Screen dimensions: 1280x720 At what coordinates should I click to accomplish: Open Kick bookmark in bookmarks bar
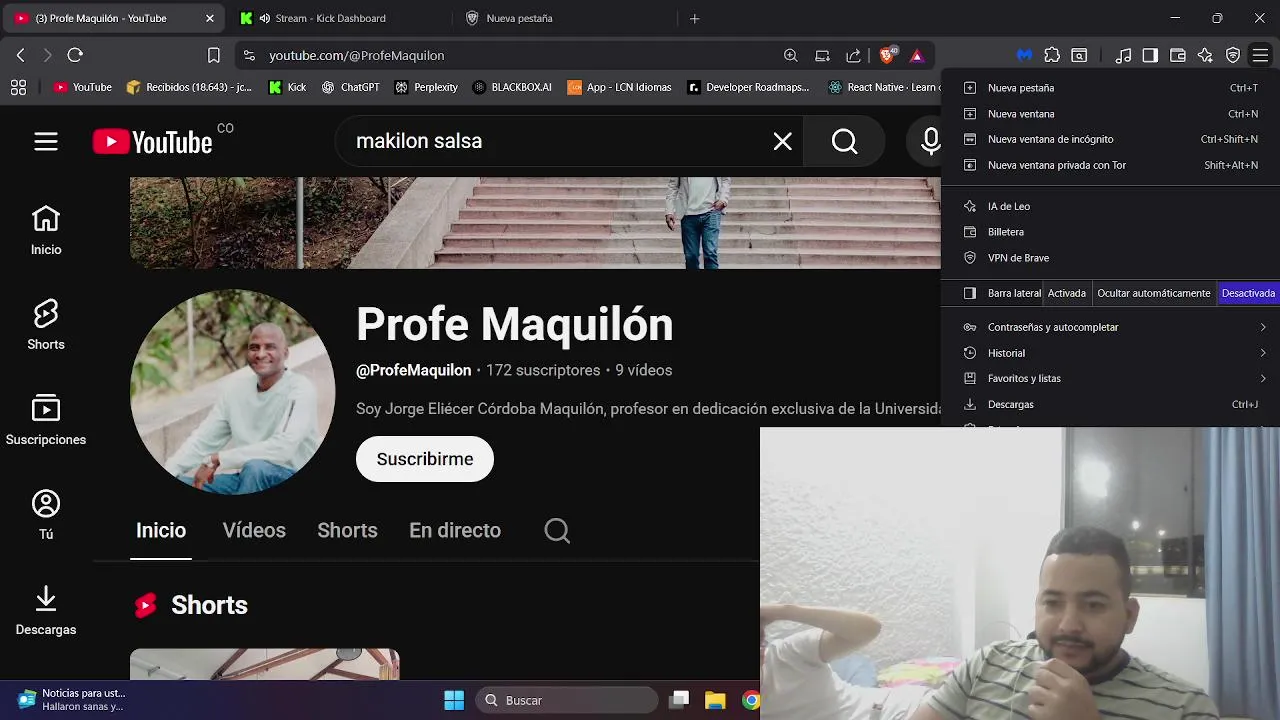[287, 87]
